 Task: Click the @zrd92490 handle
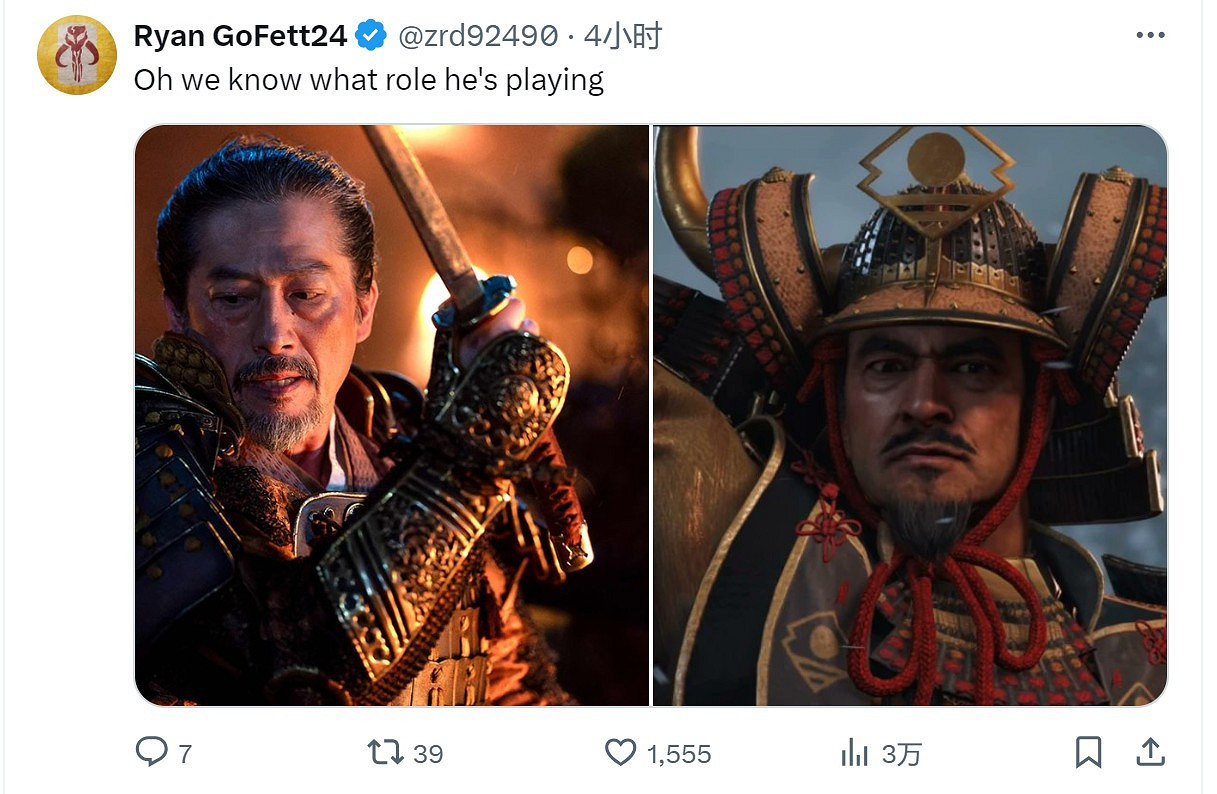[x=477, y=37]
